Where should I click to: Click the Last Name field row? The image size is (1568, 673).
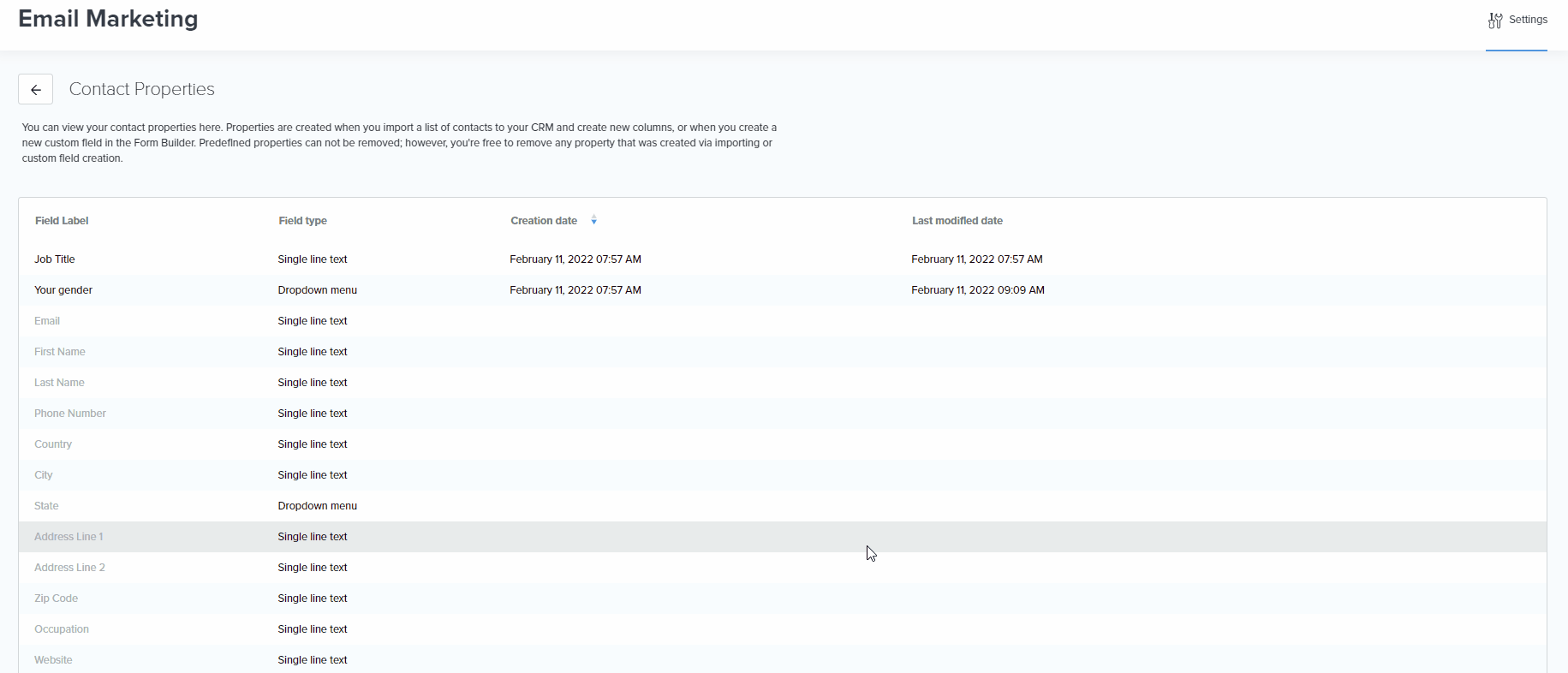[59, 383]
